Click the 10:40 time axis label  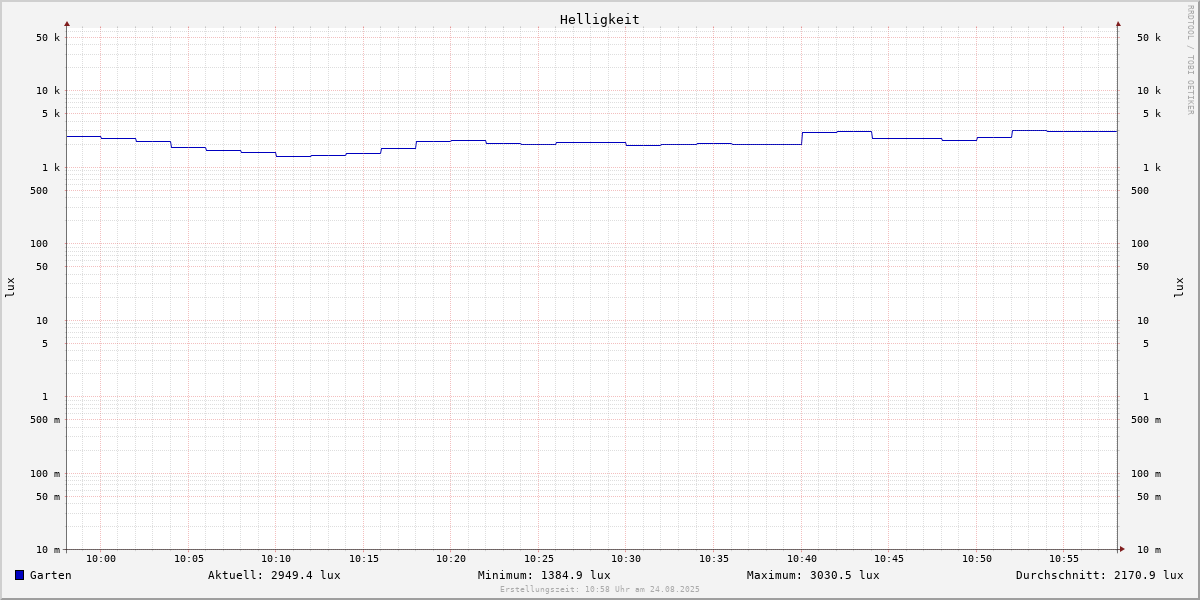802,559
